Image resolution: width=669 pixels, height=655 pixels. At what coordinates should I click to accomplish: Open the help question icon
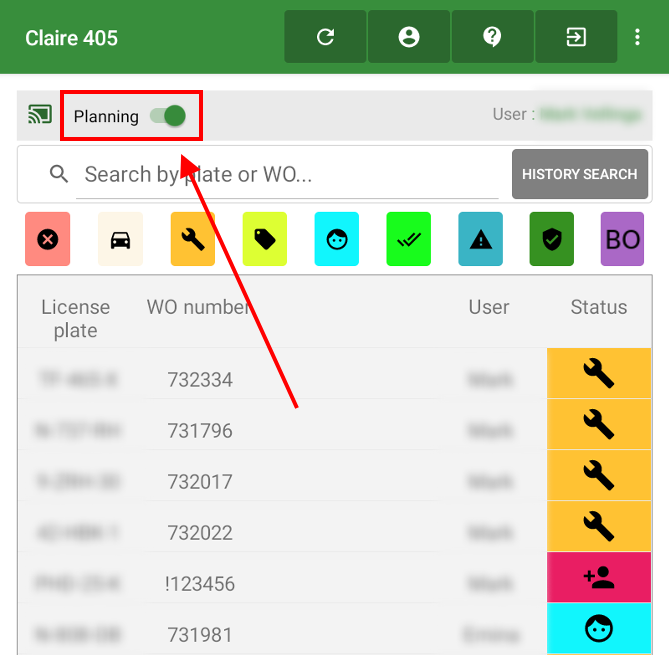click(492, 37)
